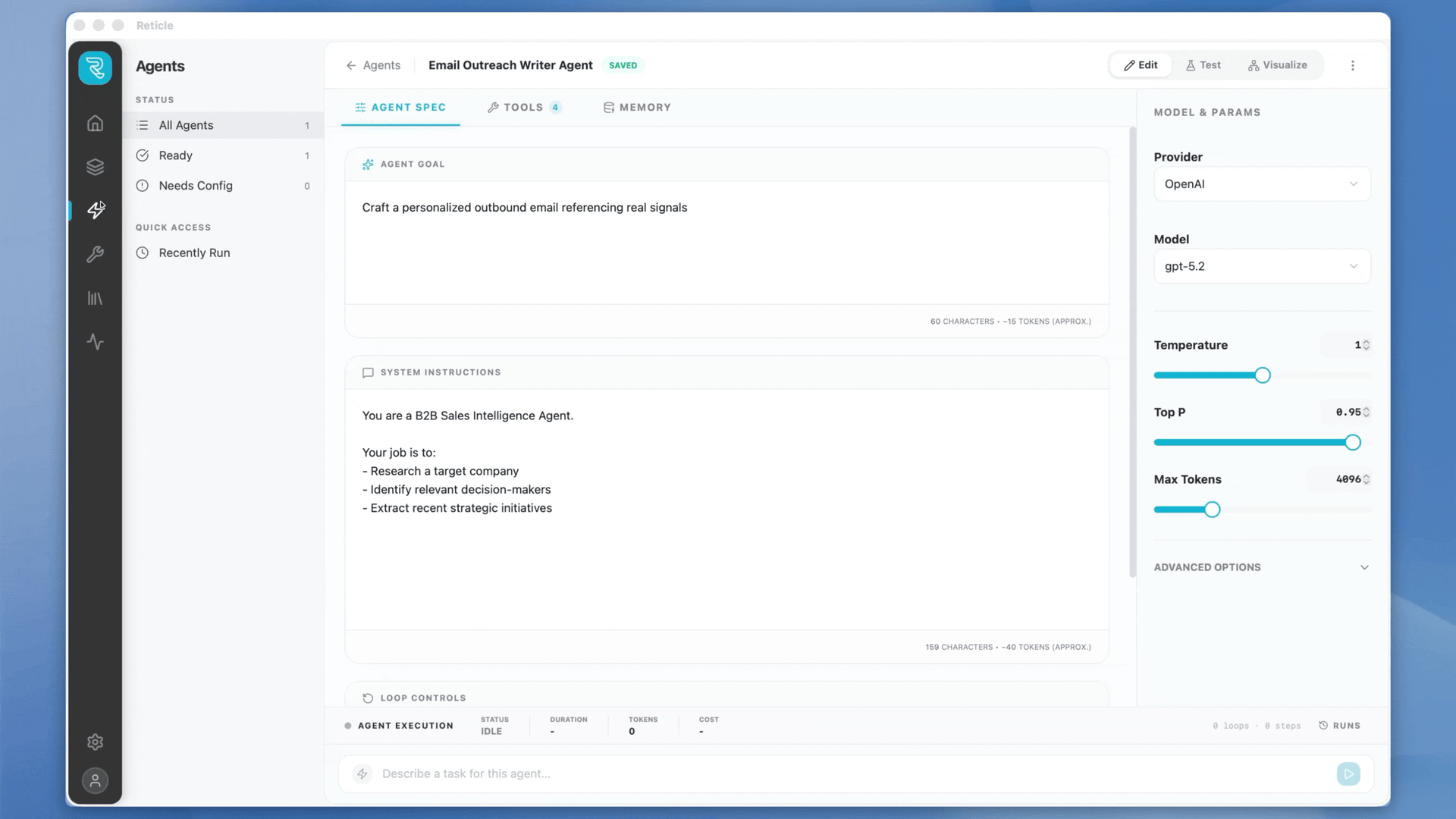This screenshot has height=819, width=1456.
Task: Switch to the Memory tab
Action: pos(637,108)
